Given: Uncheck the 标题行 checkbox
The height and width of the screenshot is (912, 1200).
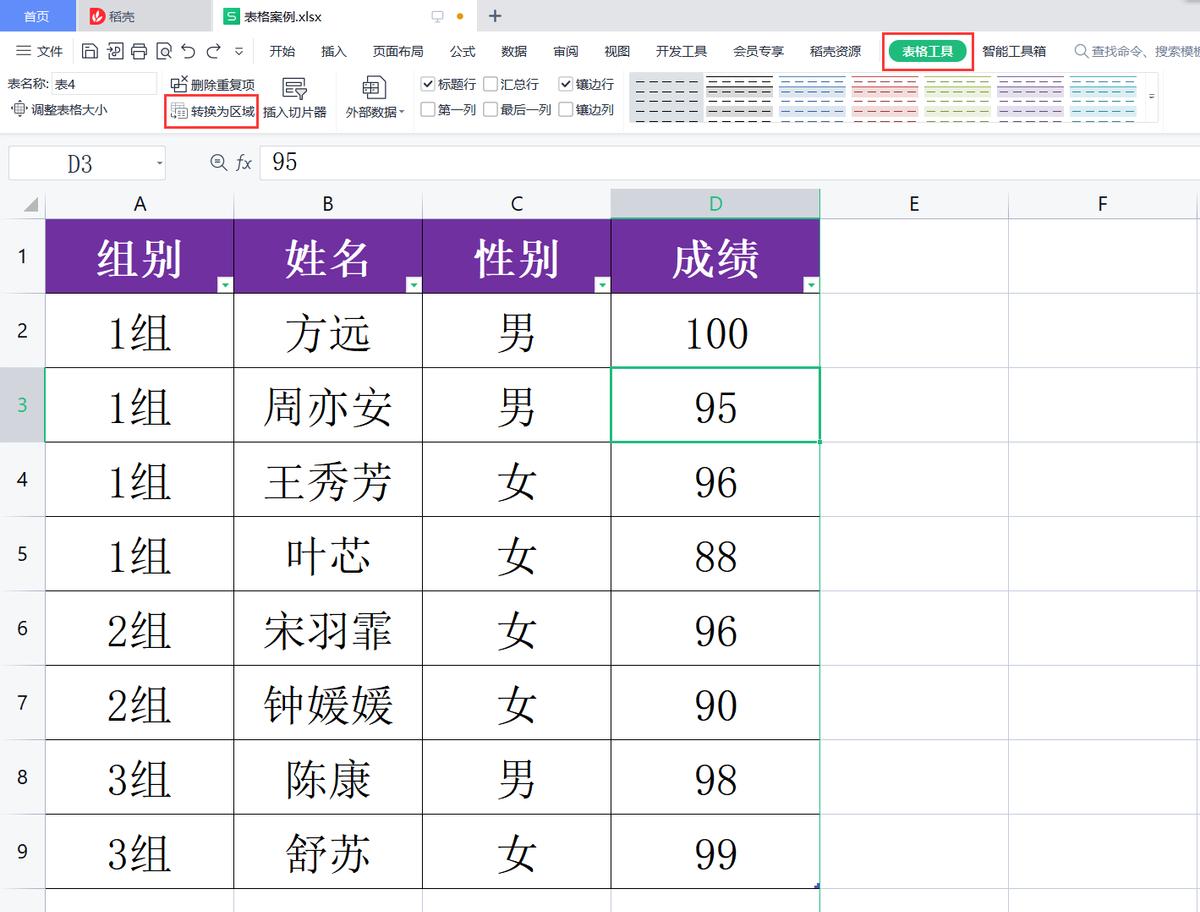Looking at the screenshot, I should (x=428, y=84).
